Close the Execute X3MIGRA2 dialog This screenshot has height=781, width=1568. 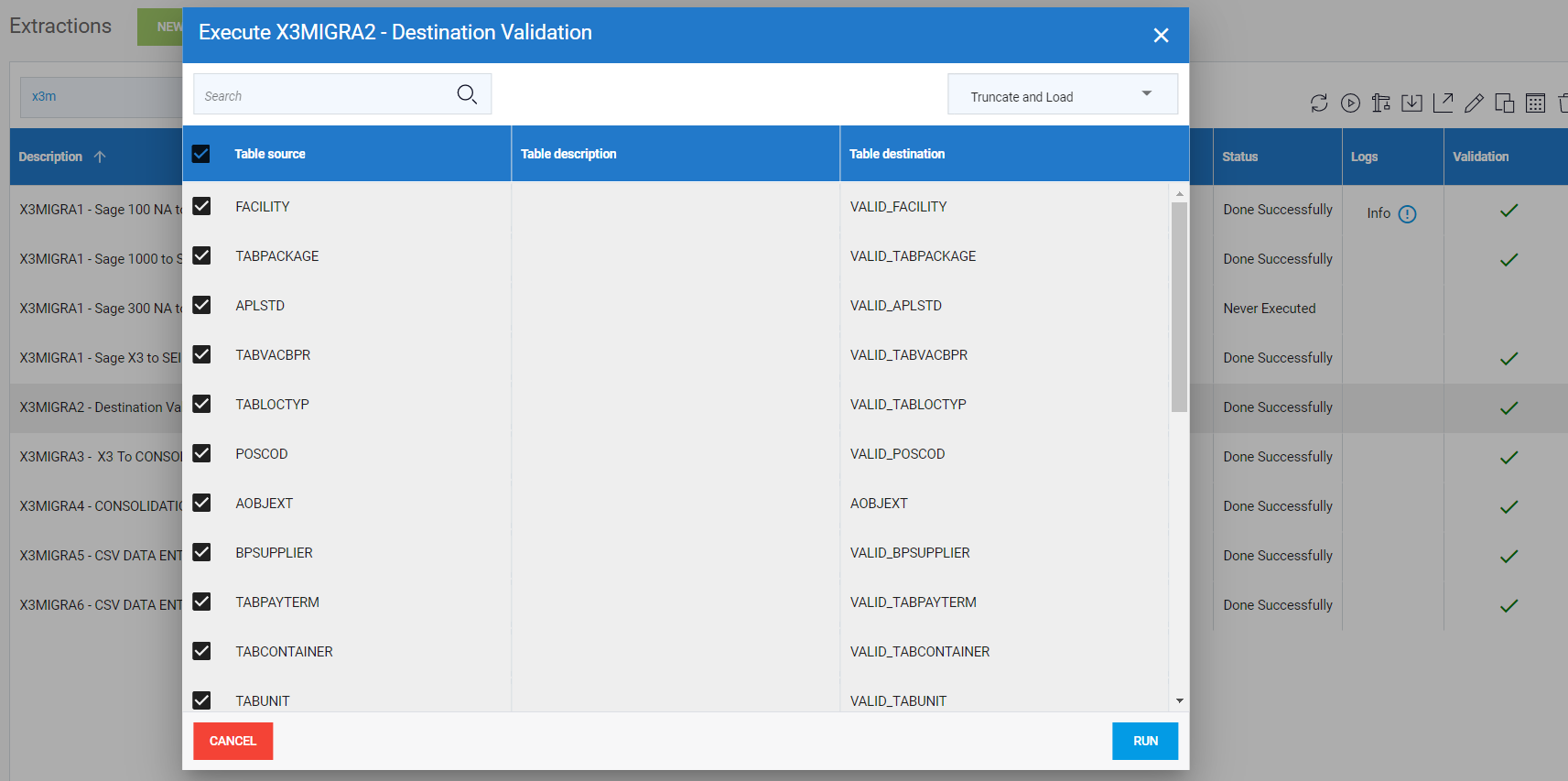[1161, 35]
